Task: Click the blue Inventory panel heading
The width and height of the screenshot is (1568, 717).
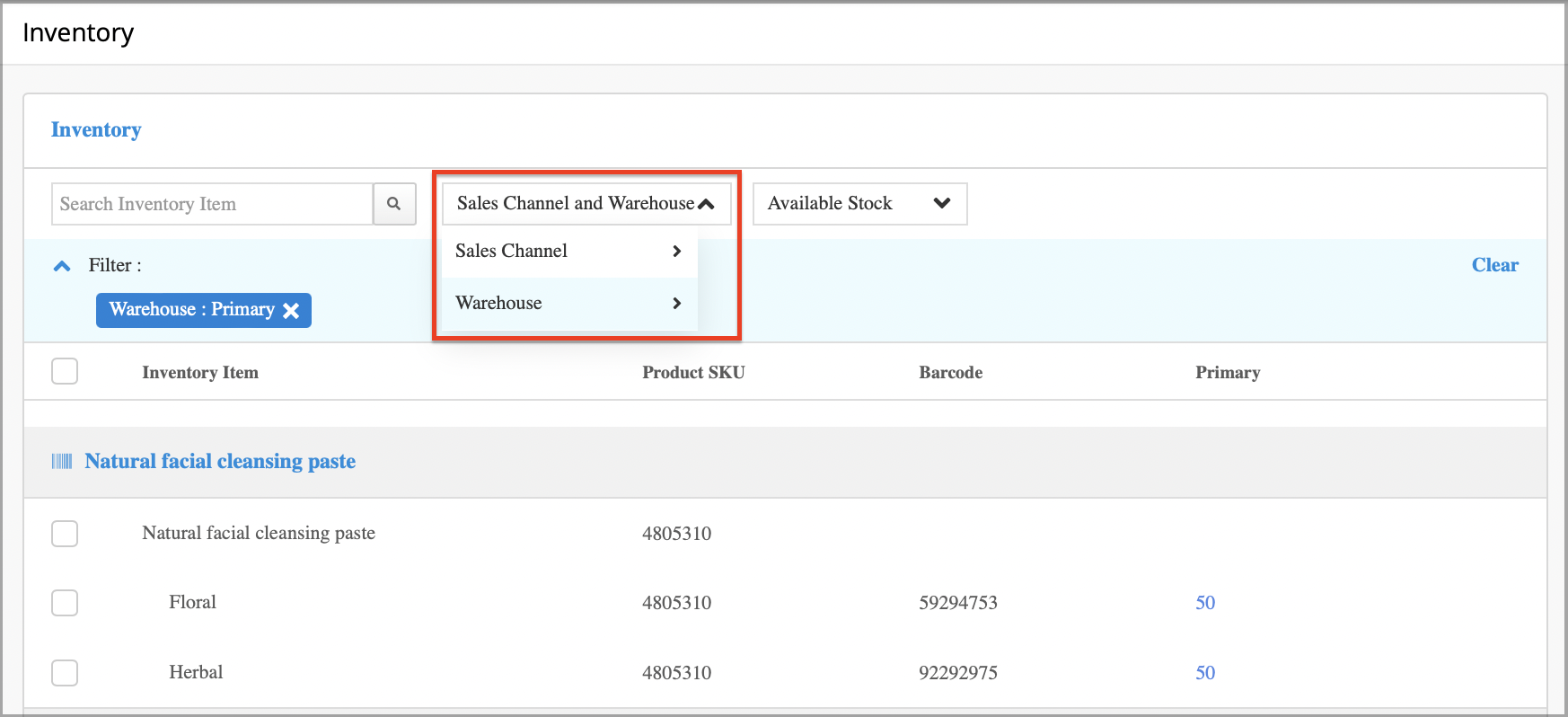Action: click(96, 129)
